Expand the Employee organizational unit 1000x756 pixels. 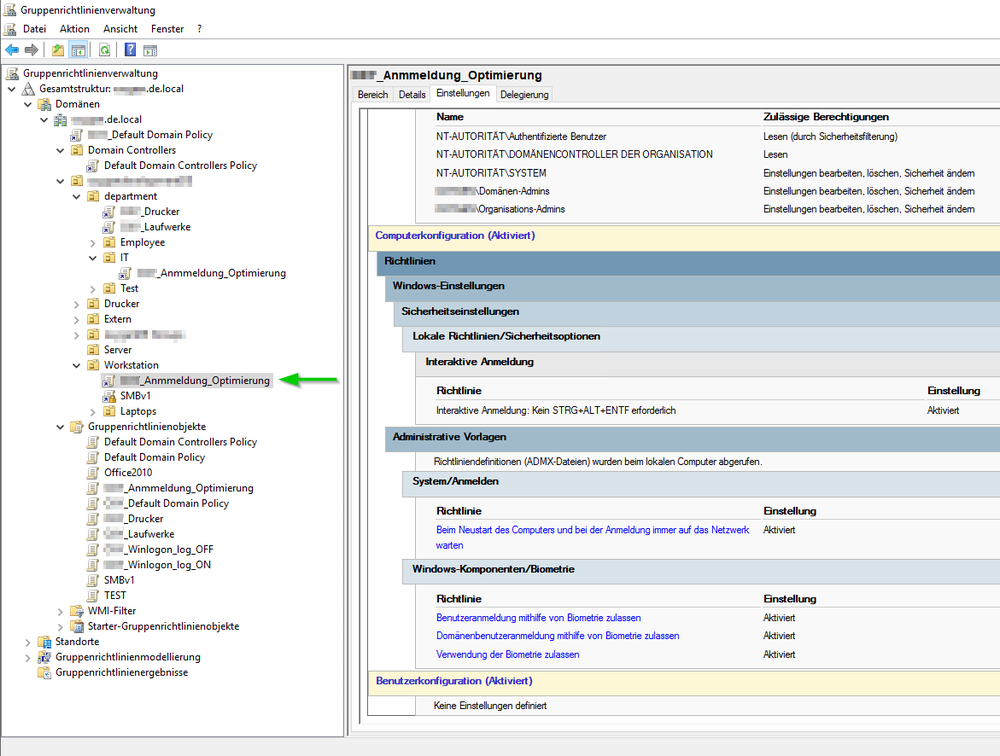point(93,242)
